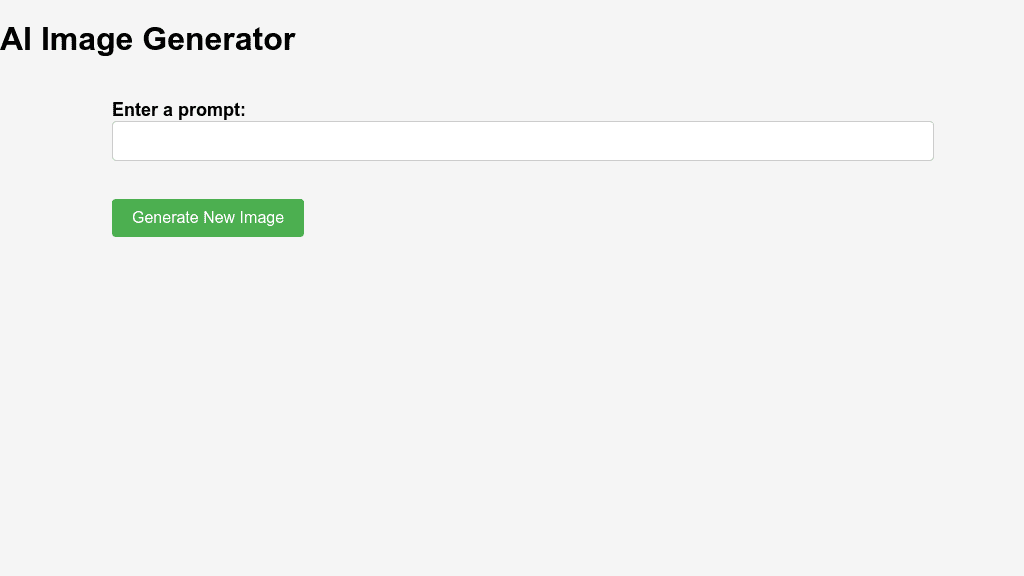1024x576 pixels.
Task: Trigger Generate New Image
Action: click(x=208, y=218)
